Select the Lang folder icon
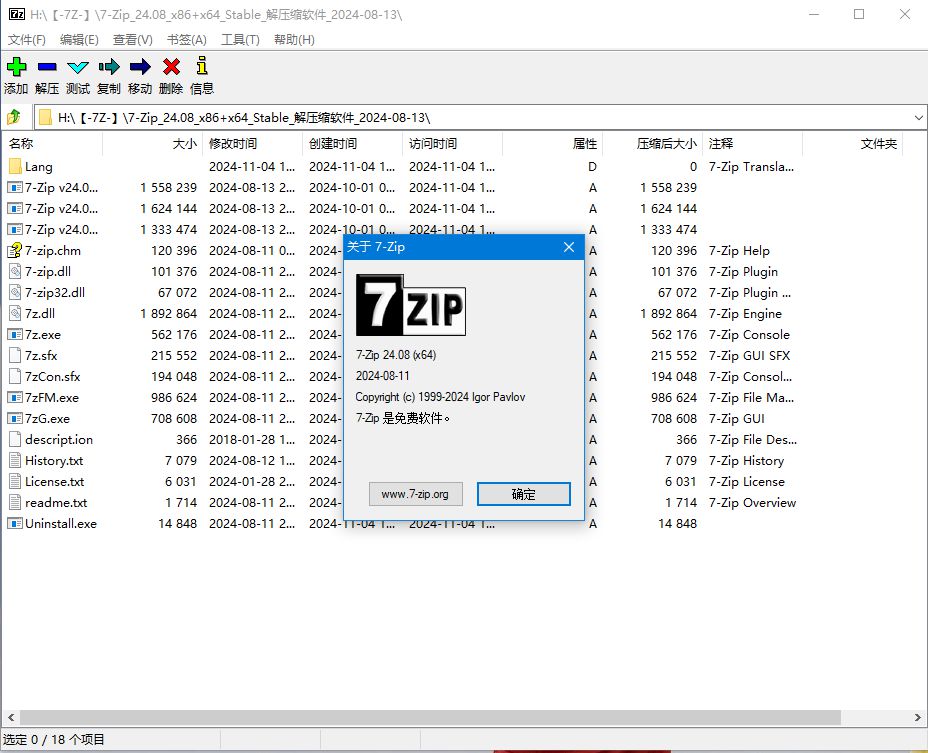928x753 pixels. 15,167
